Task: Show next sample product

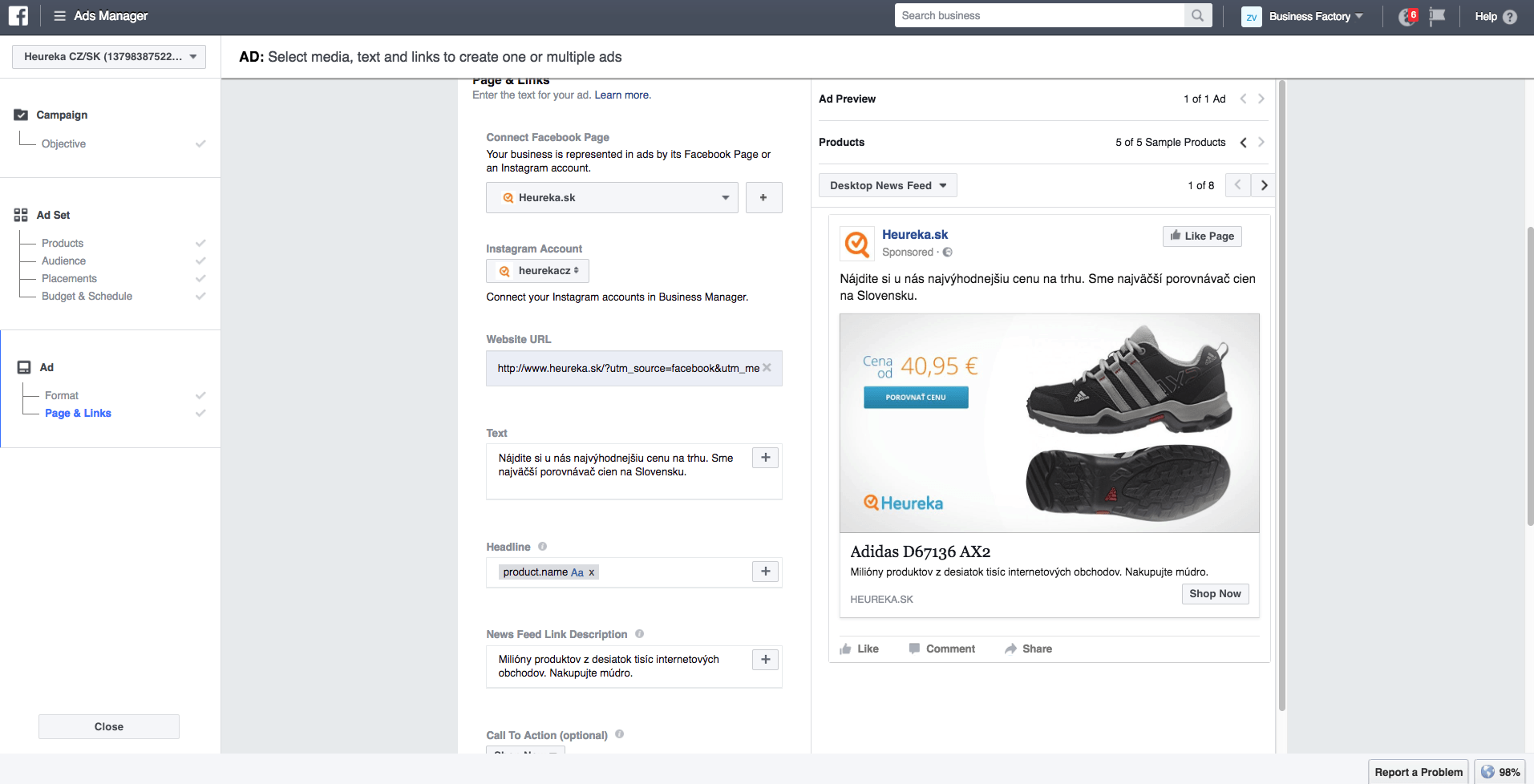Action: pos(1261,142)
